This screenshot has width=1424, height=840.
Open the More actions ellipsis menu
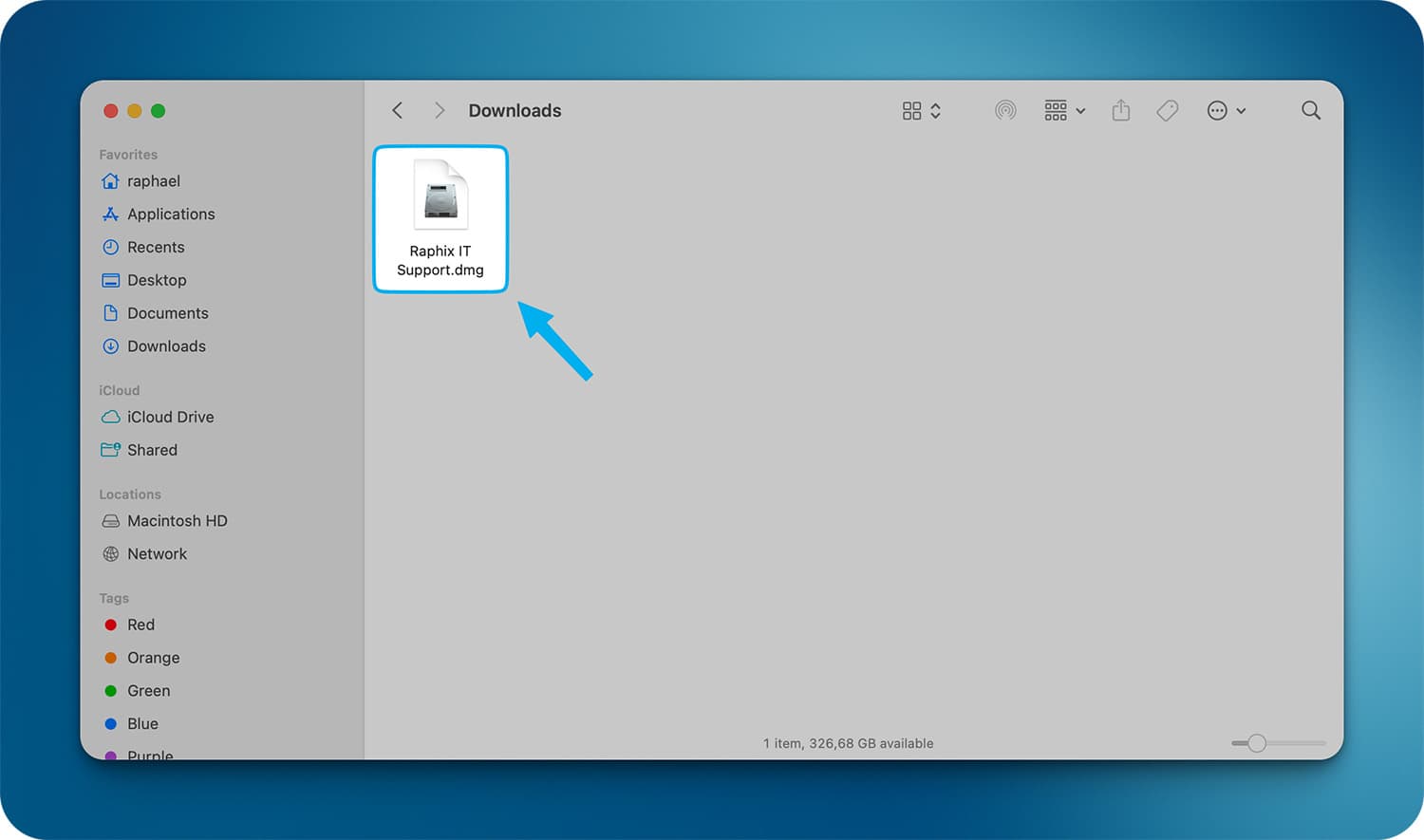pyautogui.click(x=1226, y=111)
